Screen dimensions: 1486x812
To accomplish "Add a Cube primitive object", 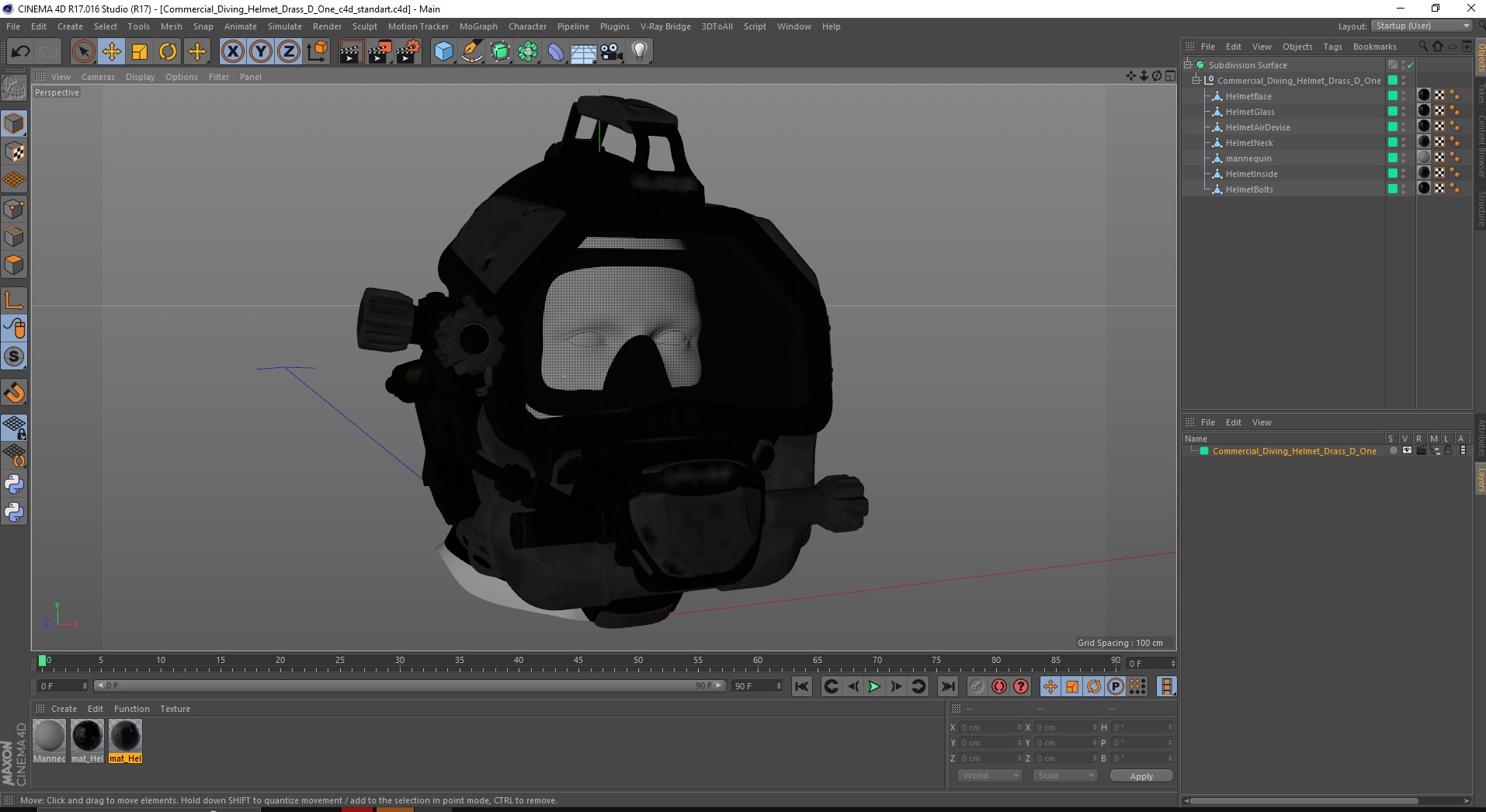I will (x=443, y=52).
